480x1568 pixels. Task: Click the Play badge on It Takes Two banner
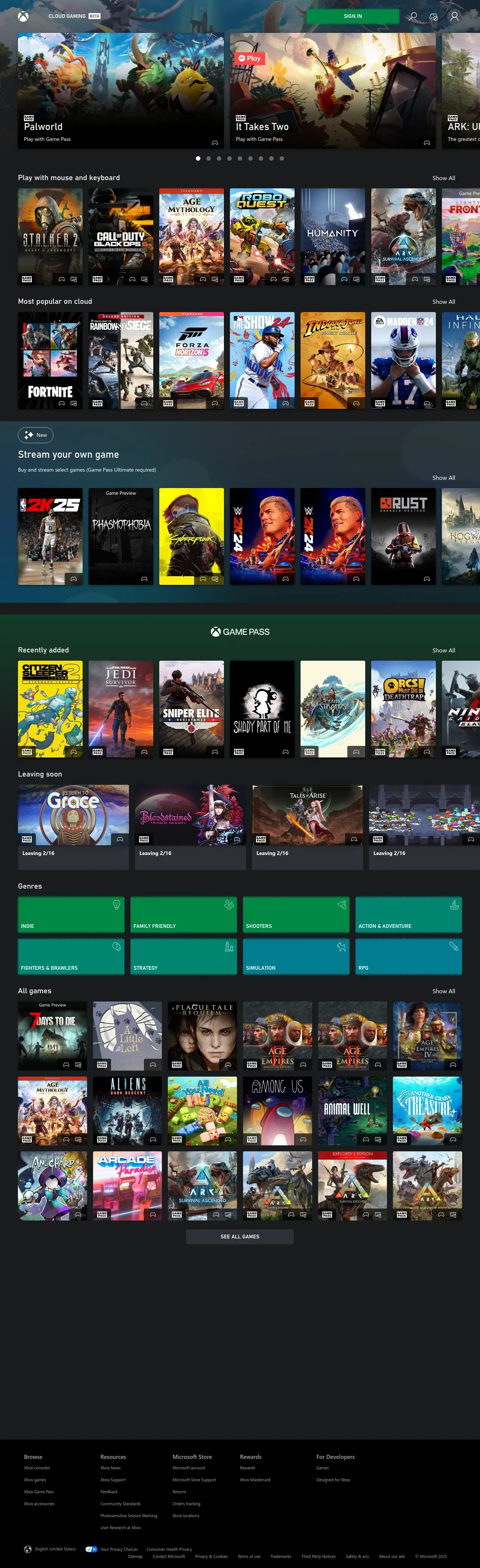pyautogui.click(x=250, y=58)
